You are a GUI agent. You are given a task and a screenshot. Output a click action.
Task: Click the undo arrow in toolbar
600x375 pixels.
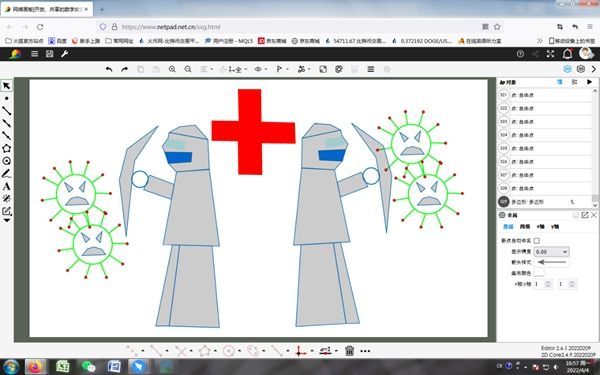109,69
